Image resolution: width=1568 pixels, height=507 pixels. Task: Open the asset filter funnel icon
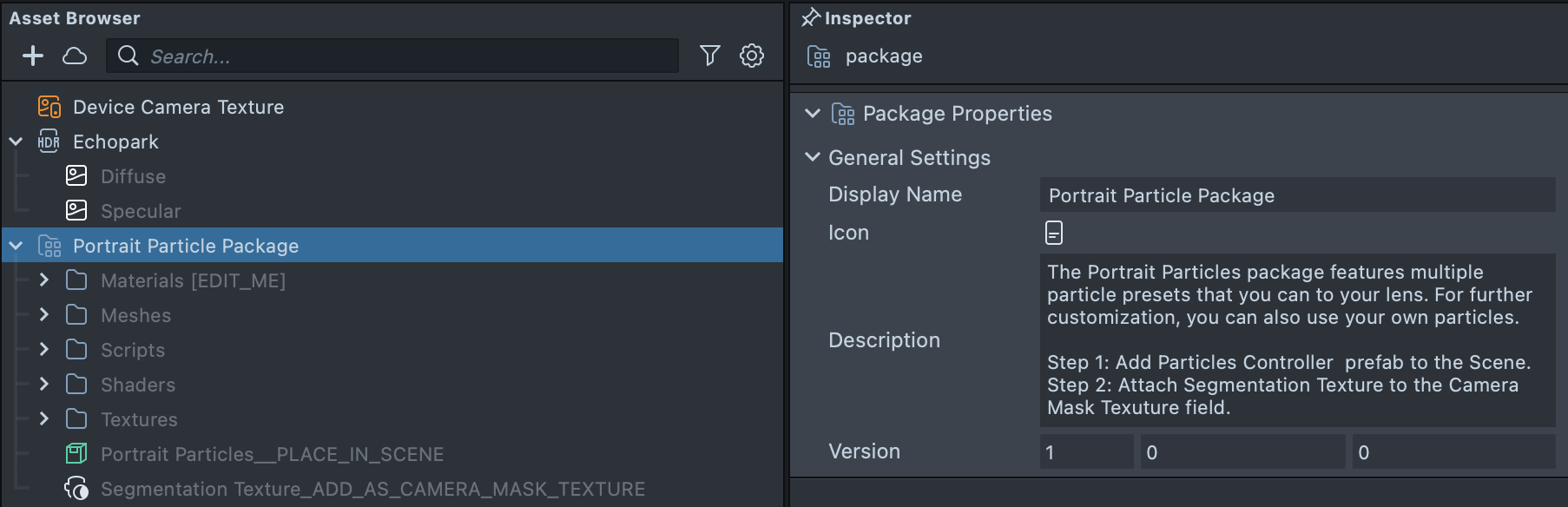click(709, 56)
